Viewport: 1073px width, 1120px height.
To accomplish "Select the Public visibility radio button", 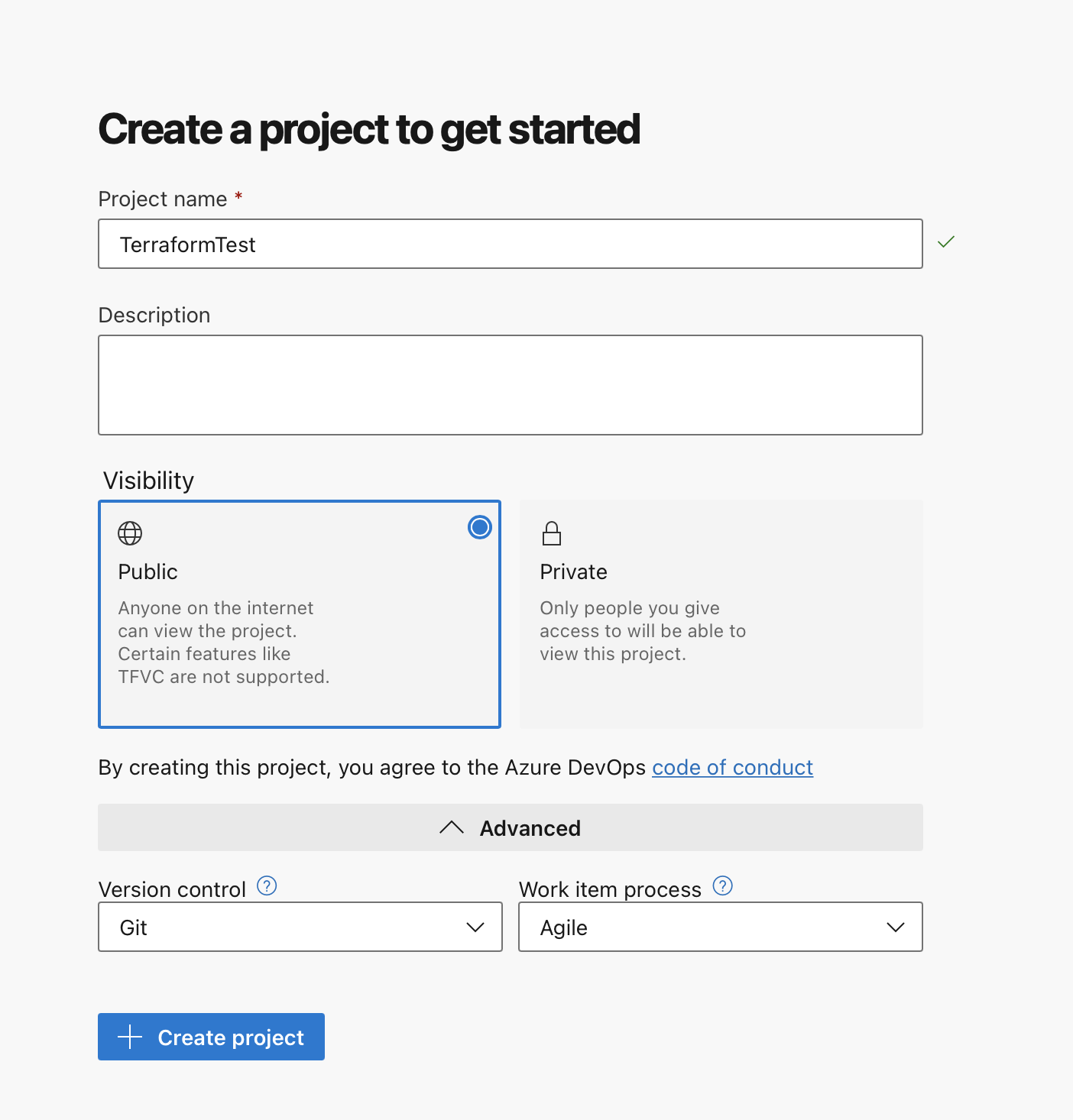I will pos(480,527).
